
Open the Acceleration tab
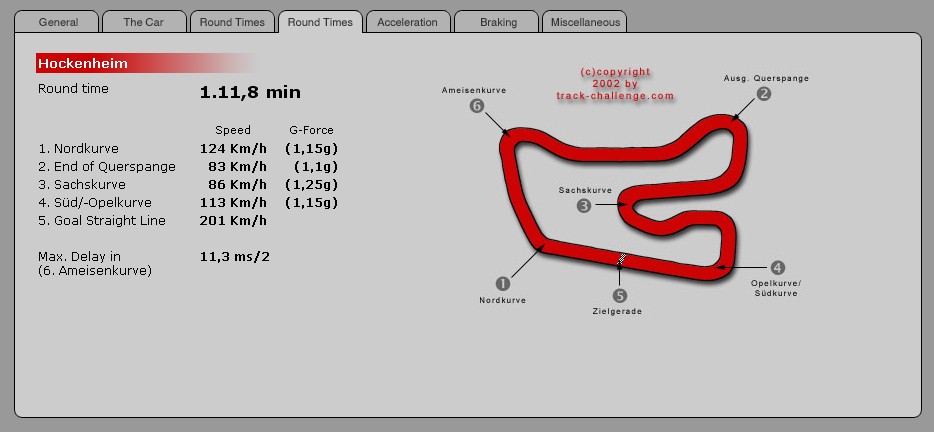pyautogui.click(x=407, y=22)
